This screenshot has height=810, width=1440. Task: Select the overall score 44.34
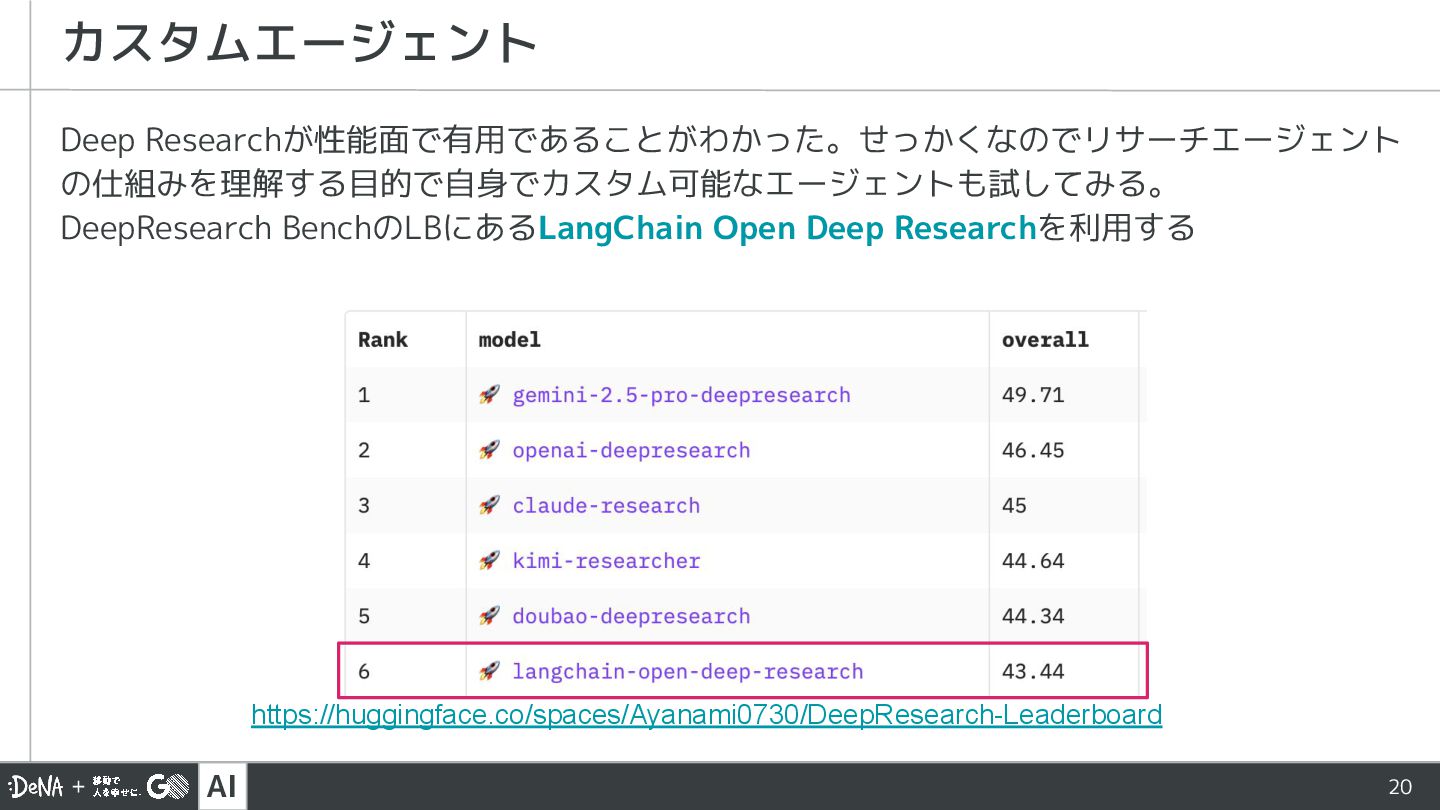[x=1033, y=616]
